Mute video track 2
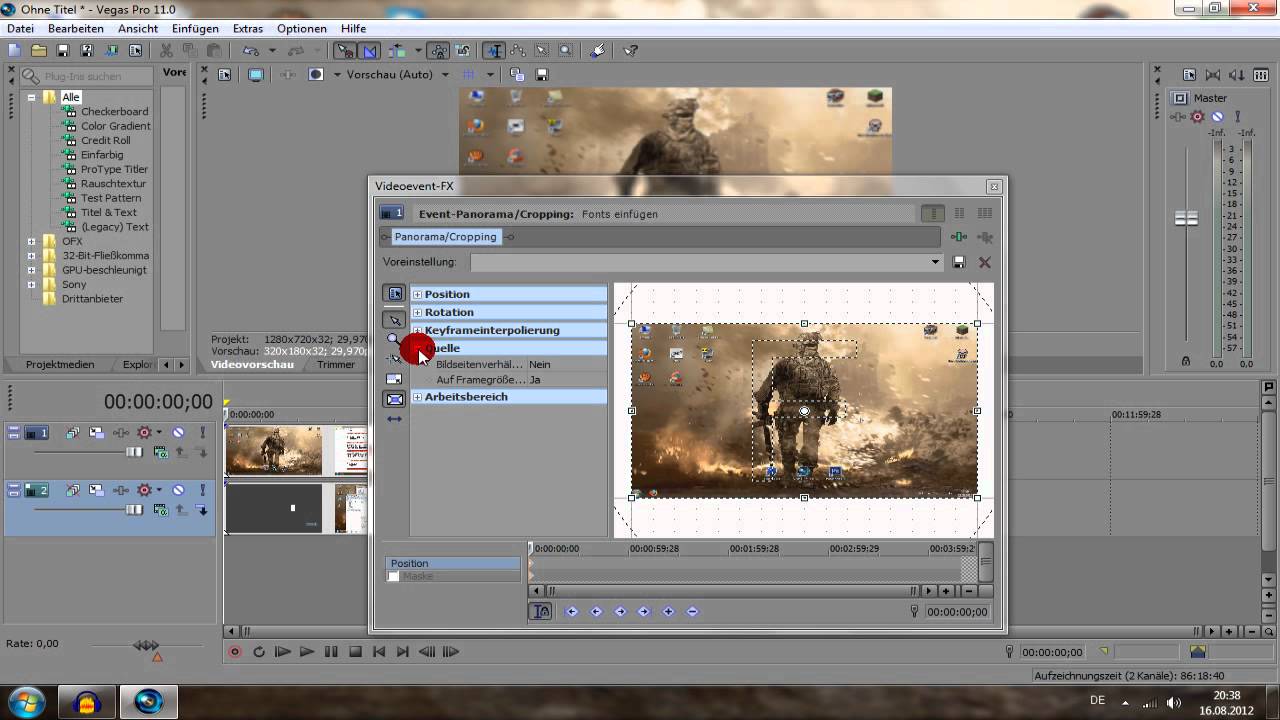Image resolution: width=1280 pixels, height=720 pixels. point(178,490)
